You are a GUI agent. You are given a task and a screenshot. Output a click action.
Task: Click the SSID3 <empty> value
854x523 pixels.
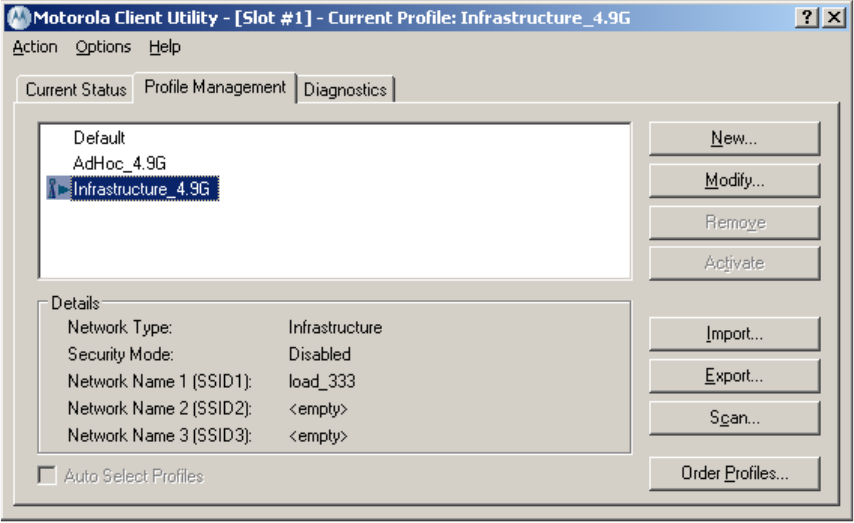click(x=318, y=436)
